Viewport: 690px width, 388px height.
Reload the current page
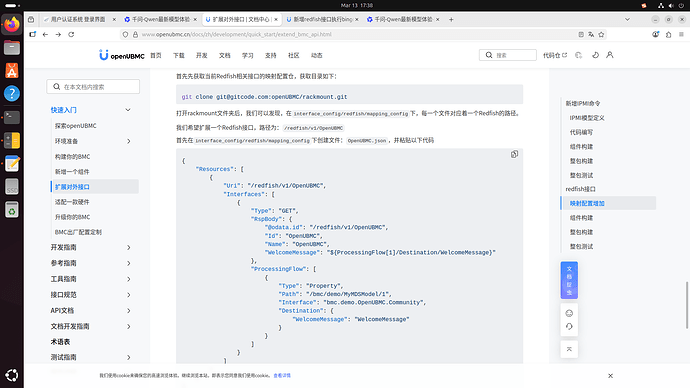(71, 34)
